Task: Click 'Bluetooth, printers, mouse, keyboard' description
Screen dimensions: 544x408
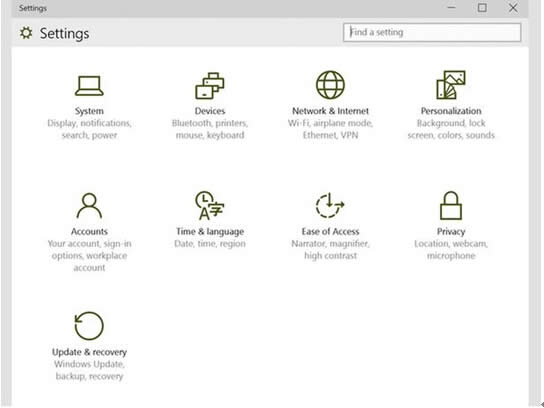Action: pos(210,129)
